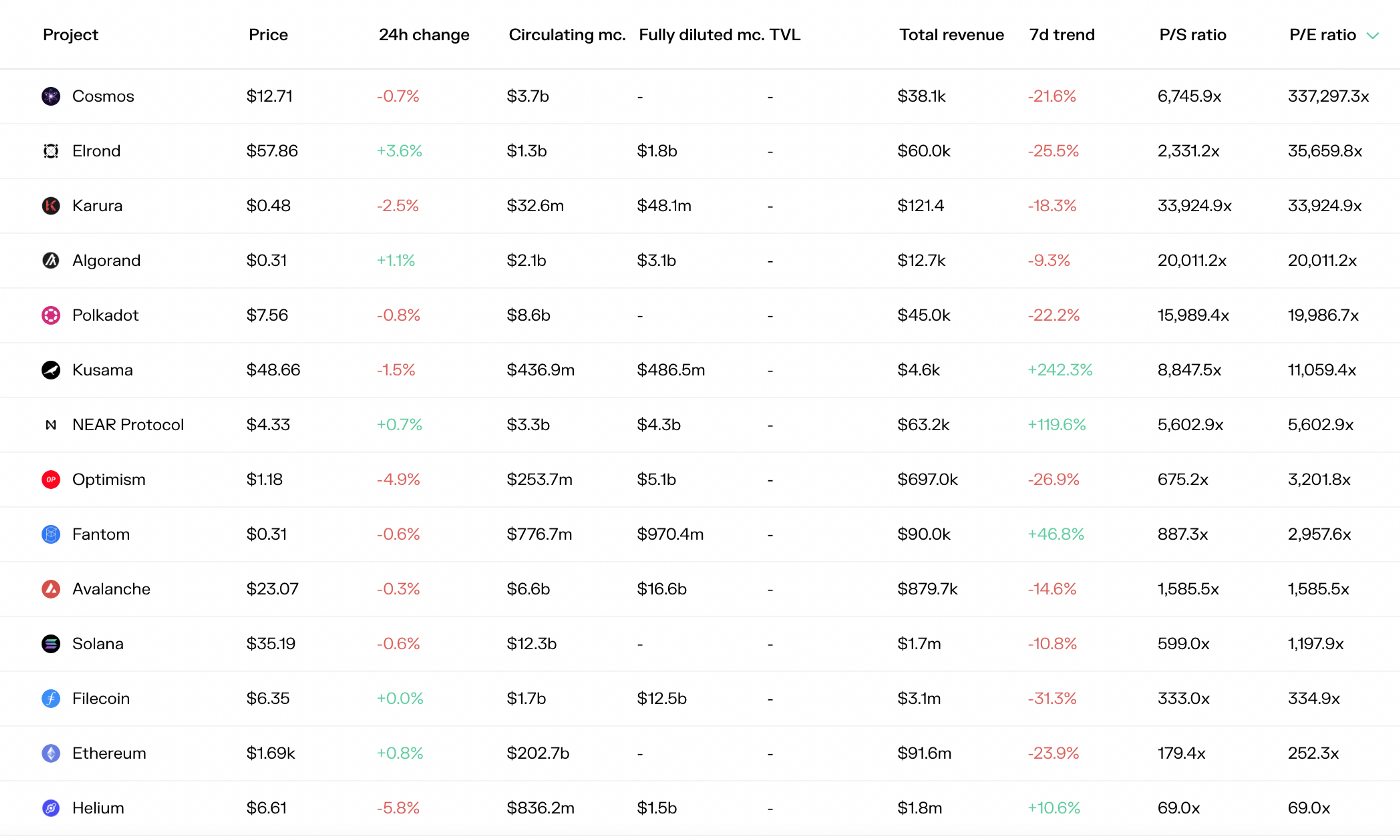Click the Helium logo icon
This screenshot has width=1400, height=836.
51,808
